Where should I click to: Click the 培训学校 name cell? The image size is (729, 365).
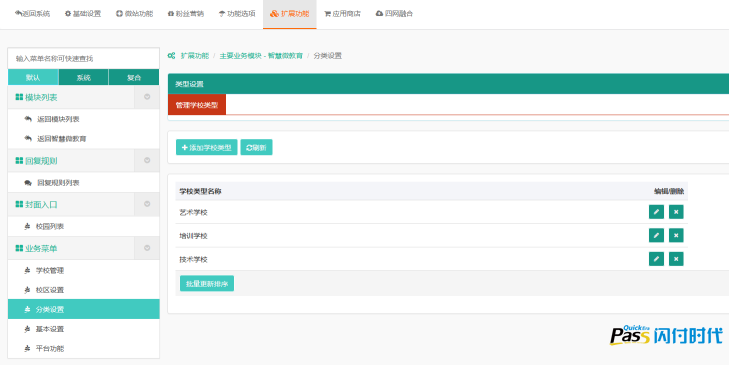tap(193, 236)
